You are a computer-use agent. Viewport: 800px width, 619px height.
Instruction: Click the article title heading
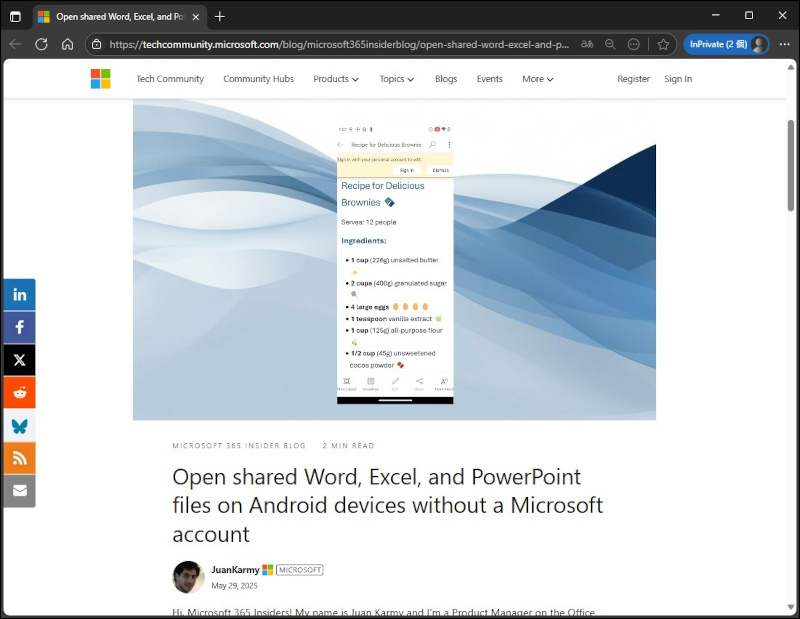pos(388,505)
